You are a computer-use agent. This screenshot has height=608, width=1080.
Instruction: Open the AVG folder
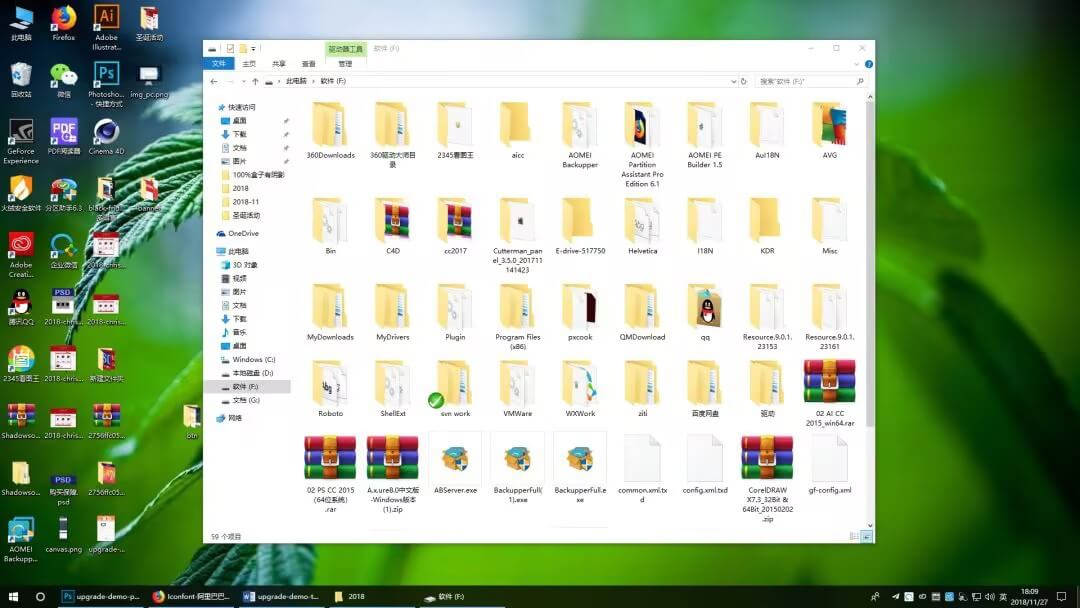tap(829, 132)
